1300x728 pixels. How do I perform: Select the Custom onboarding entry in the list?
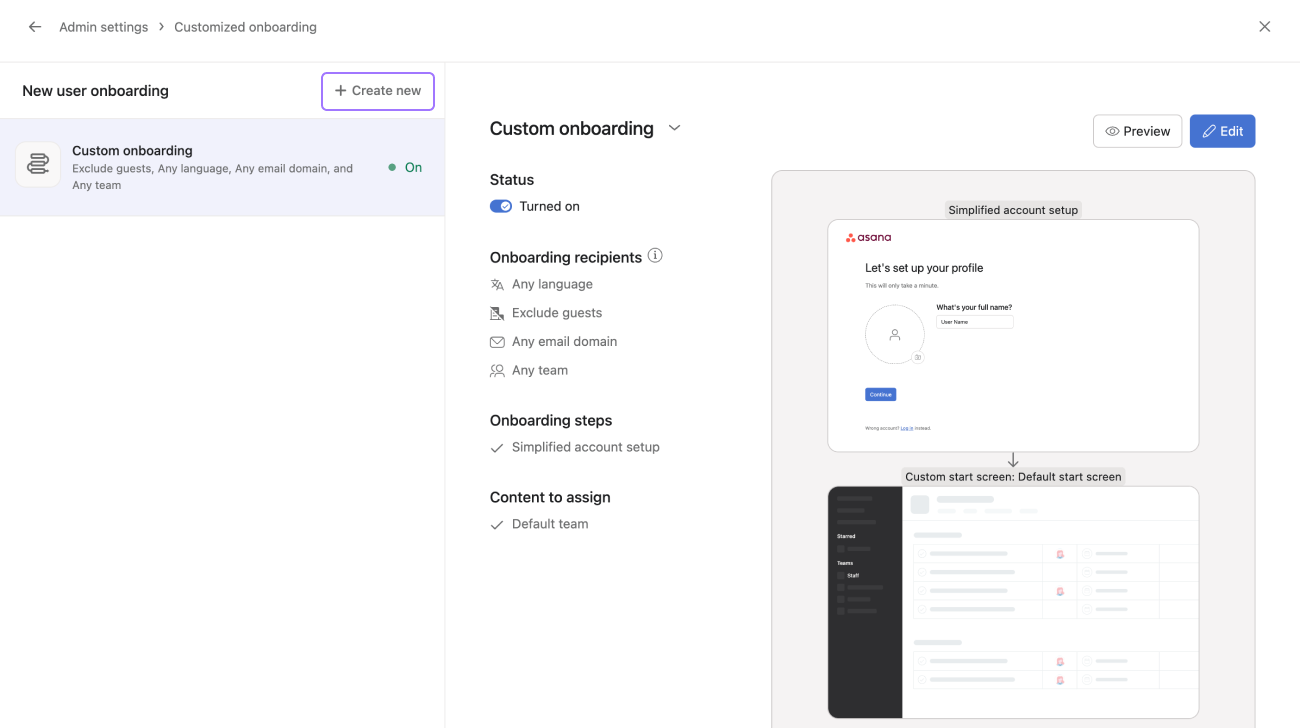(200, 165)
